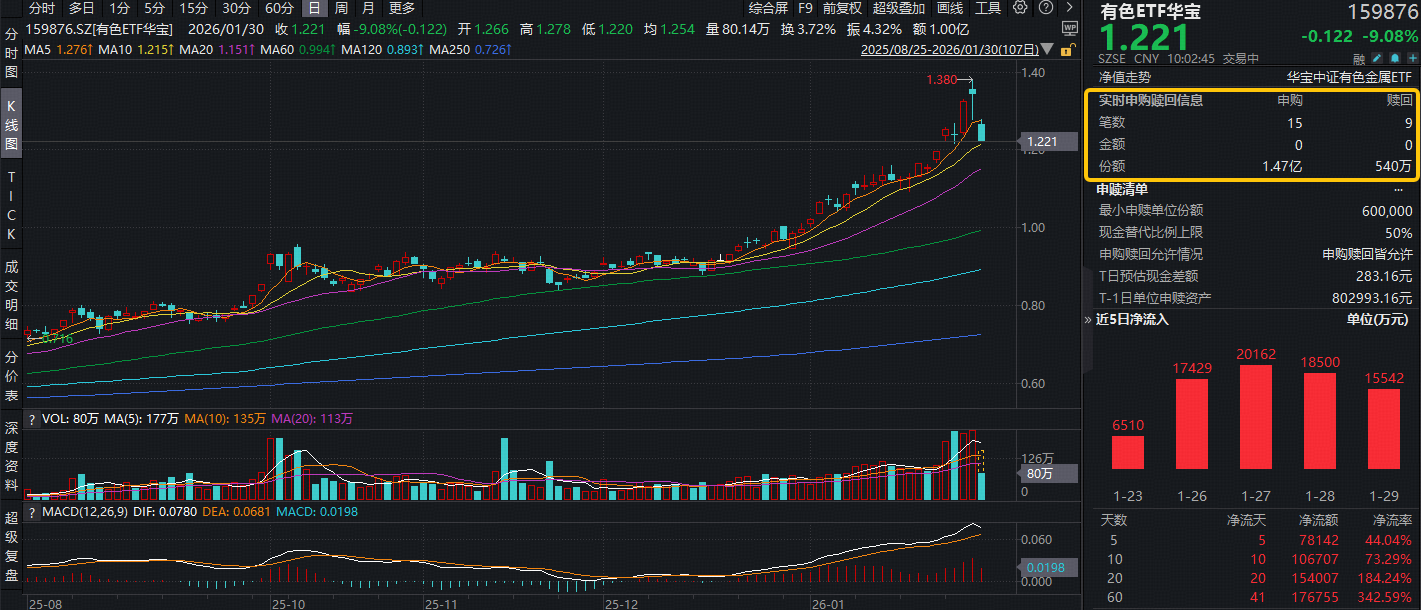The width and height of the screenshot is (1421, 610).
Task: Select the 周 weekly period tab
Action: [x=341, y=8]
